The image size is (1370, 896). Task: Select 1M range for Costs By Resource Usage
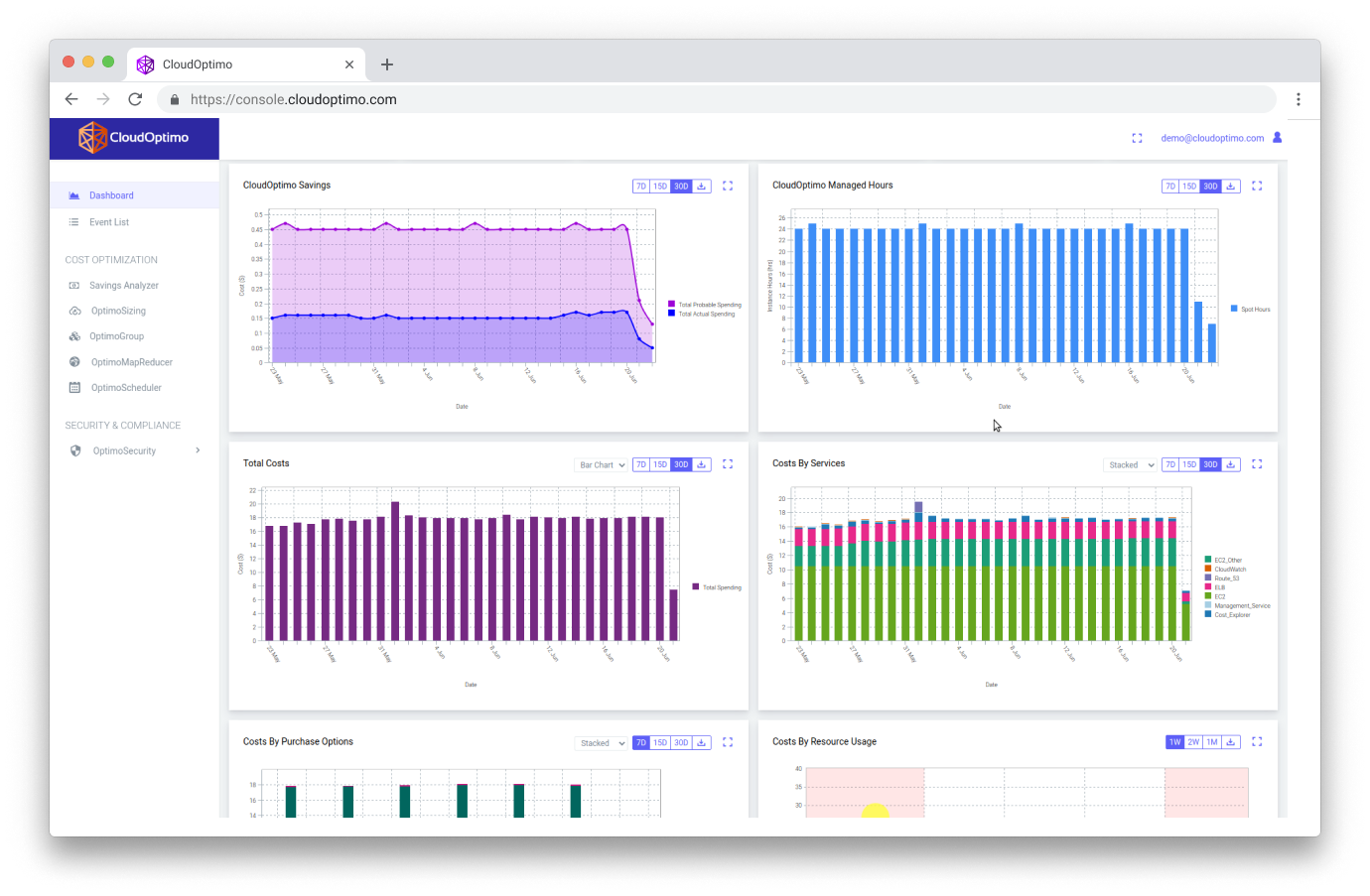(x=1212, y=742)
